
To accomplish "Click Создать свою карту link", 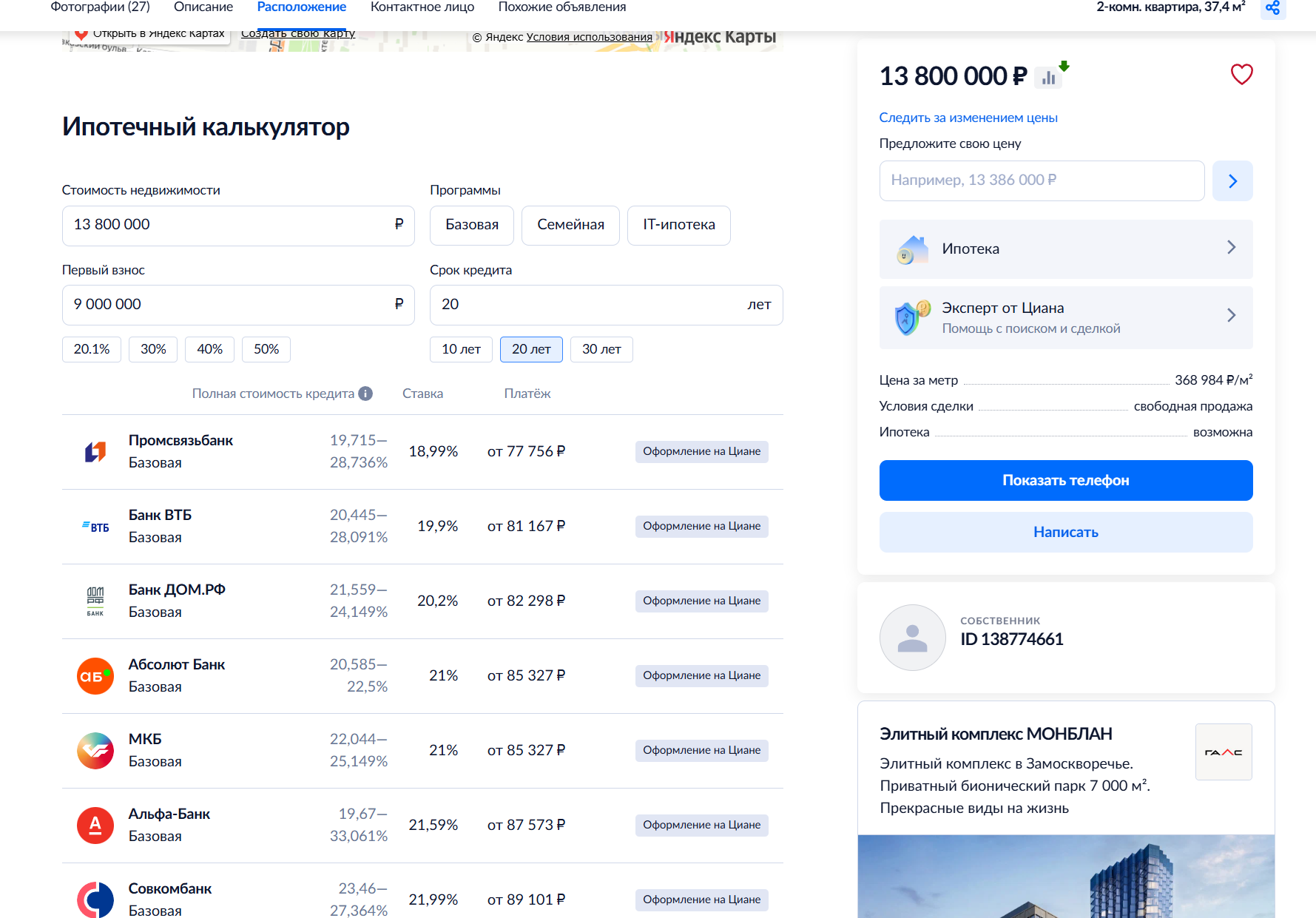I will click(x=298, y=34).
